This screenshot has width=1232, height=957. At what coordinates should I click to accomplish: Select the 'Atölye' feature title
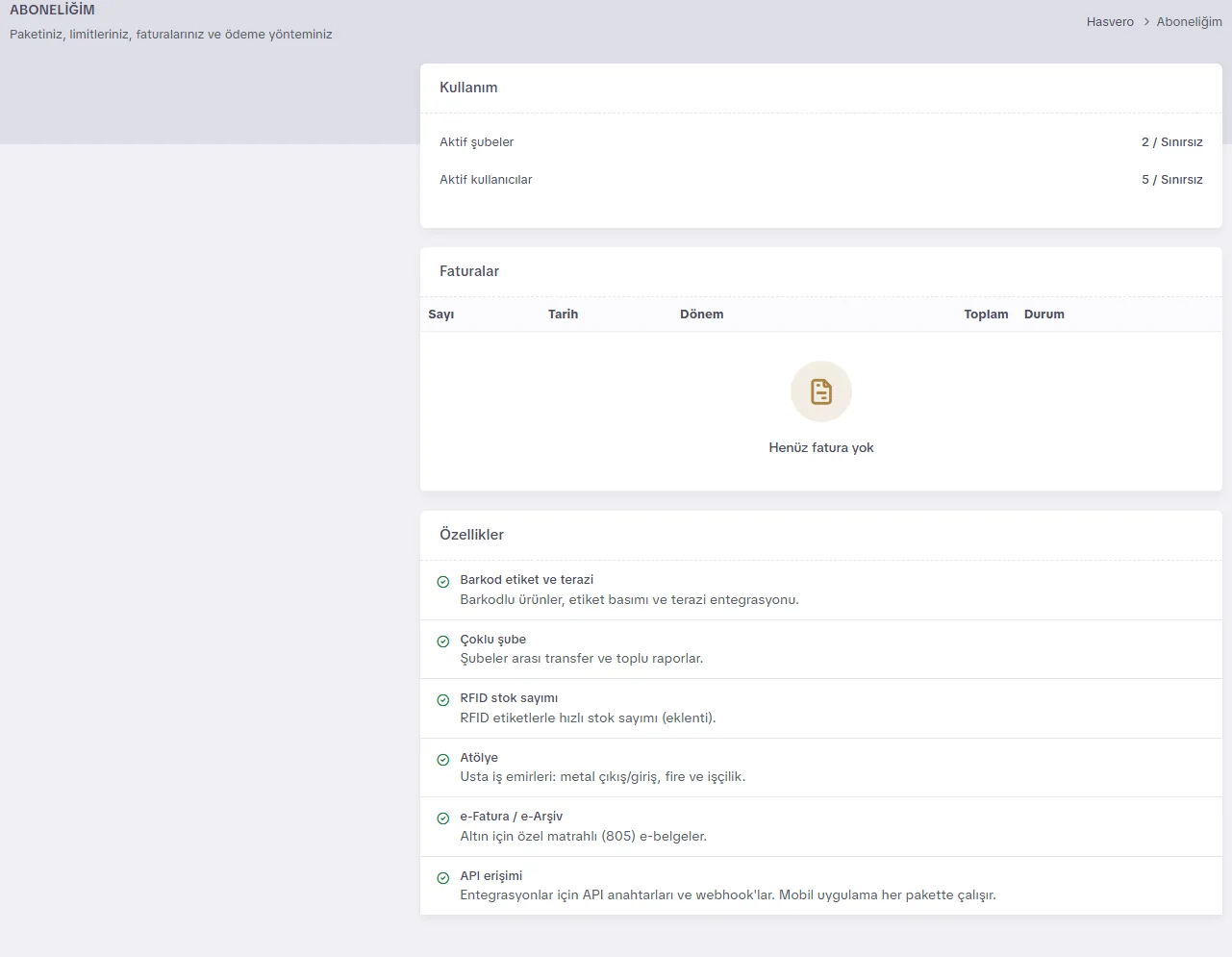coord(479,758)
